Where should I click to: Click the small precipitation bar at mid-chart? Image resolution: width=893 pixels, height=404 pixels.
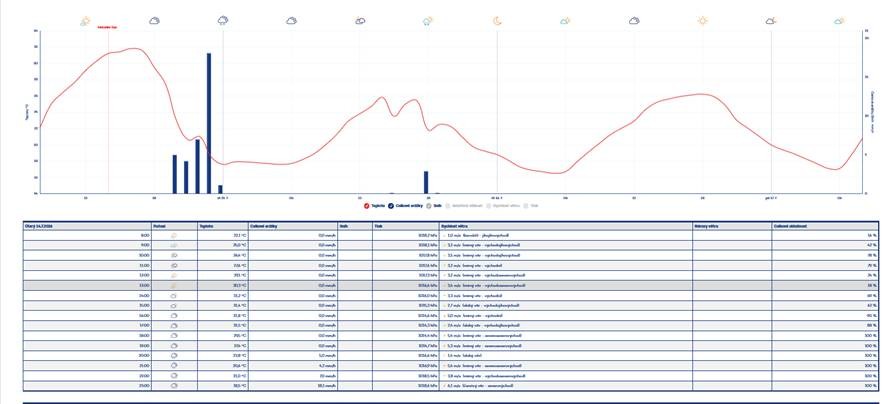pos(426,182)
